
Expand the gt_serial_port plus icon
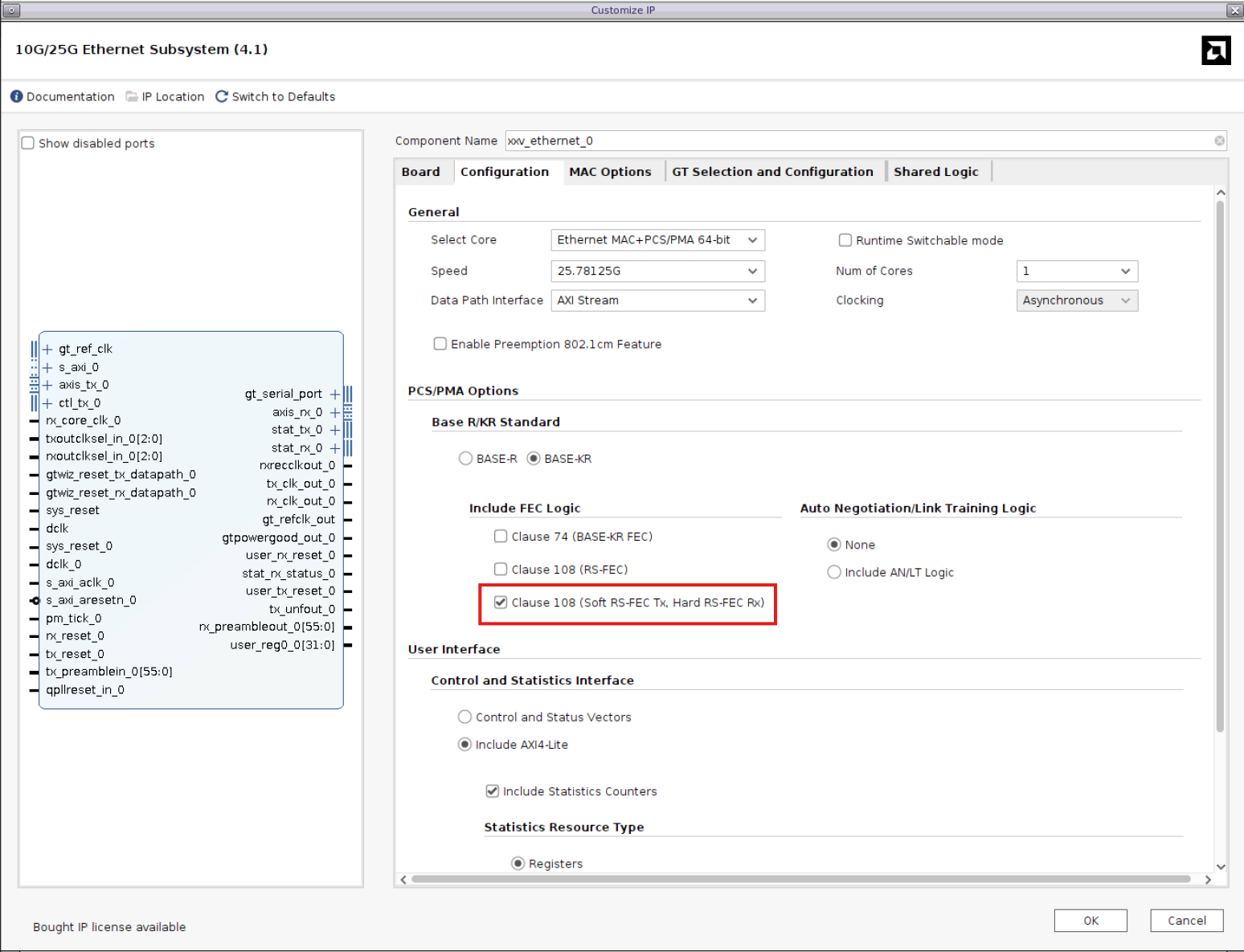[334, 394]
